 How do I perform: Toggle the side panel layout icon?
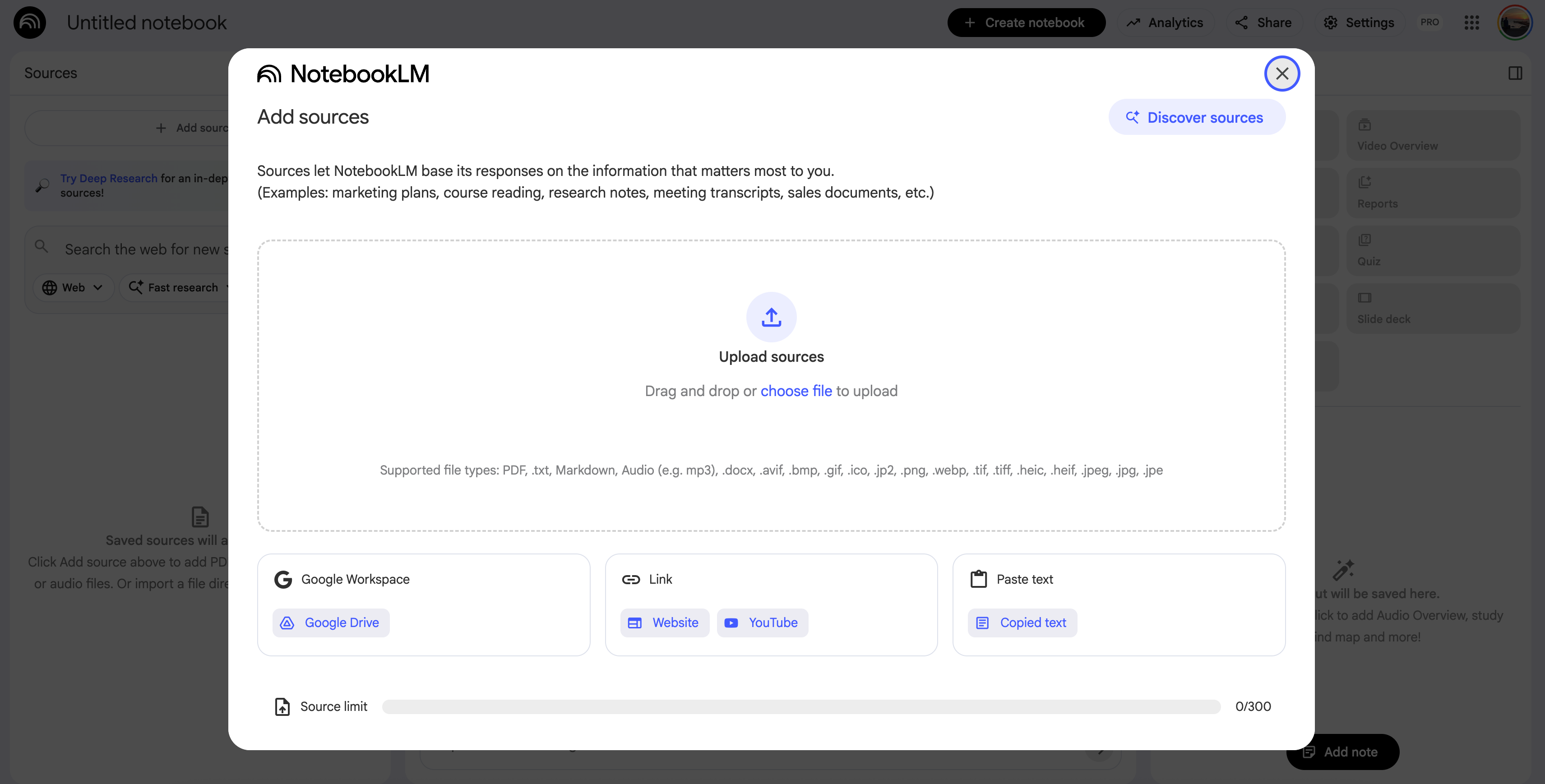[1515, 73]
